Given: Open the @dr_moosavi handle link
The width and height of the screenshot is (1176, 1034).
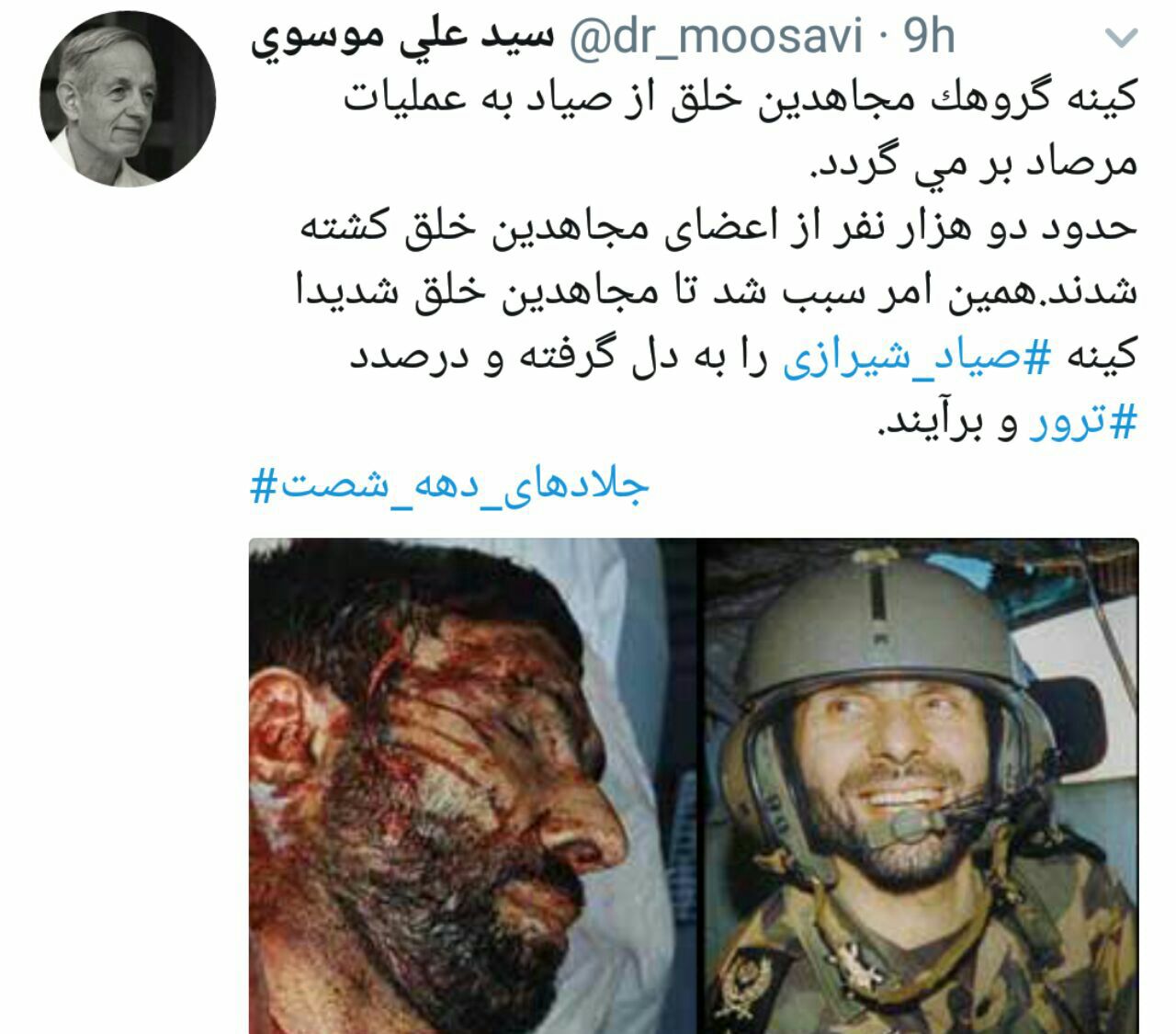Looking at the screenshot, I should 718,38.
